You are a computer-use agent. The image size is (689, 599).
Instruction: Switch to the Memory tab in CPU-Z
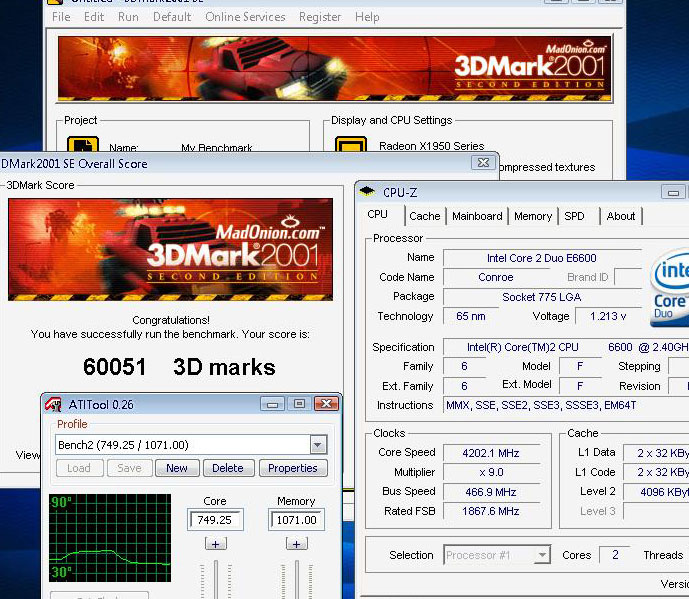click(533, 216)
